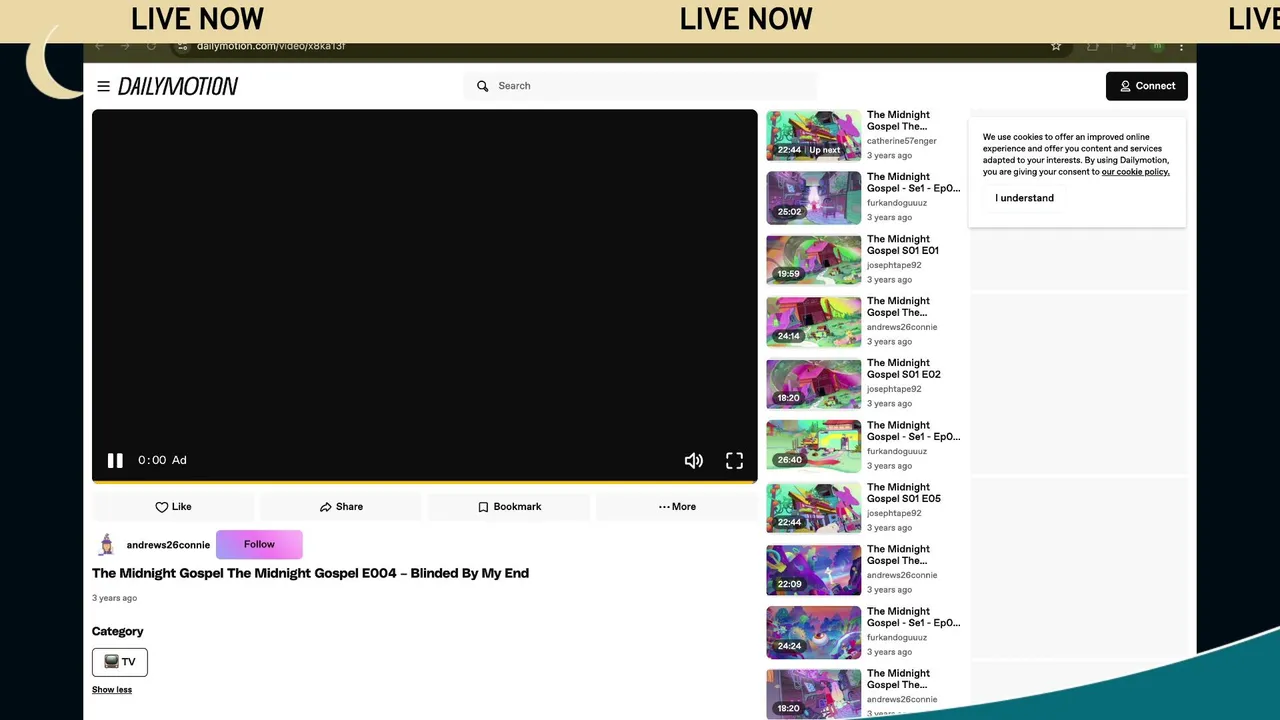Bookmark this video
Screen dimensions: 1280x720
pos(509,507)
